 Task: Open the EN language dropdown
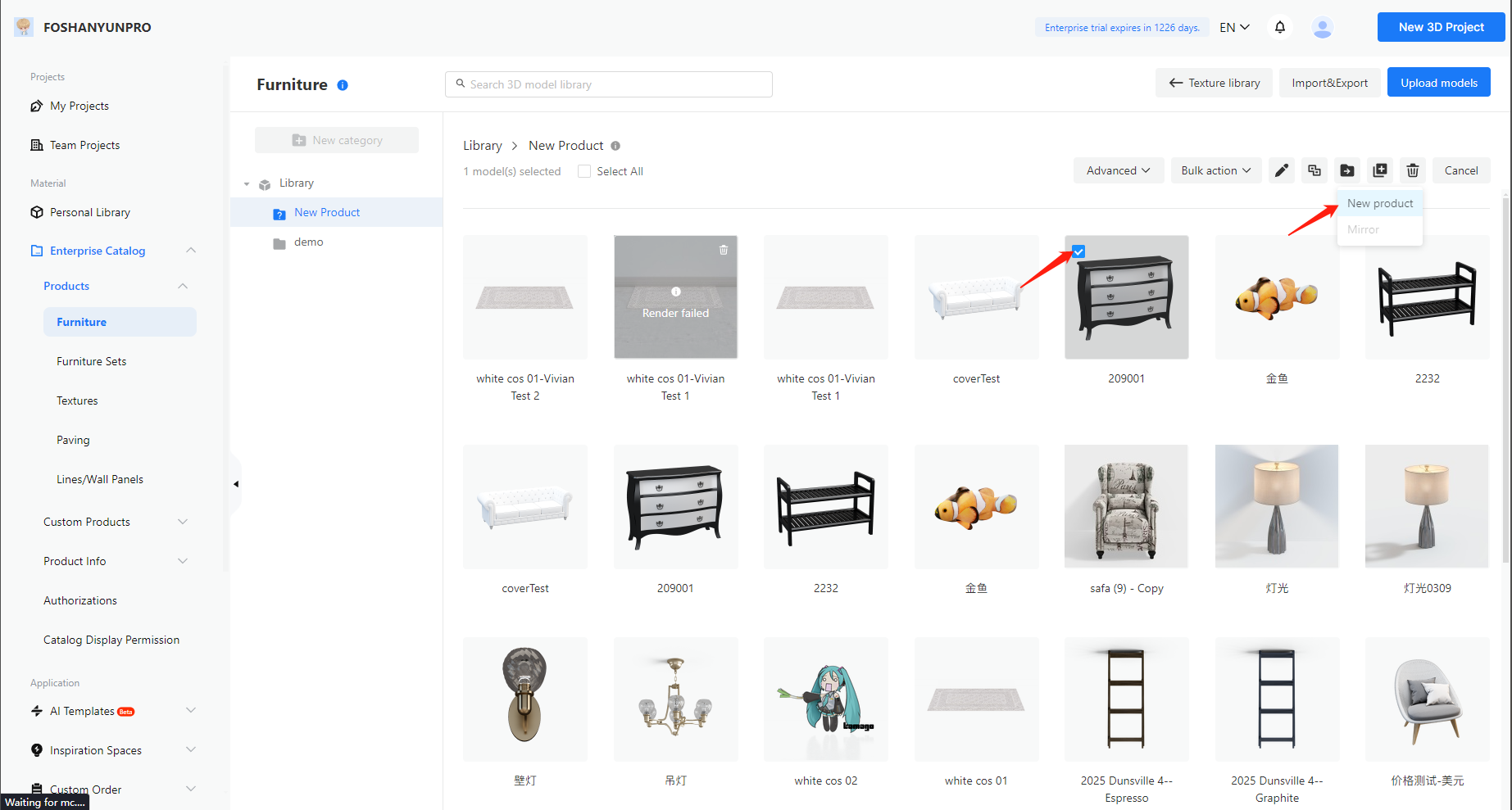[x=1234, y=27]
